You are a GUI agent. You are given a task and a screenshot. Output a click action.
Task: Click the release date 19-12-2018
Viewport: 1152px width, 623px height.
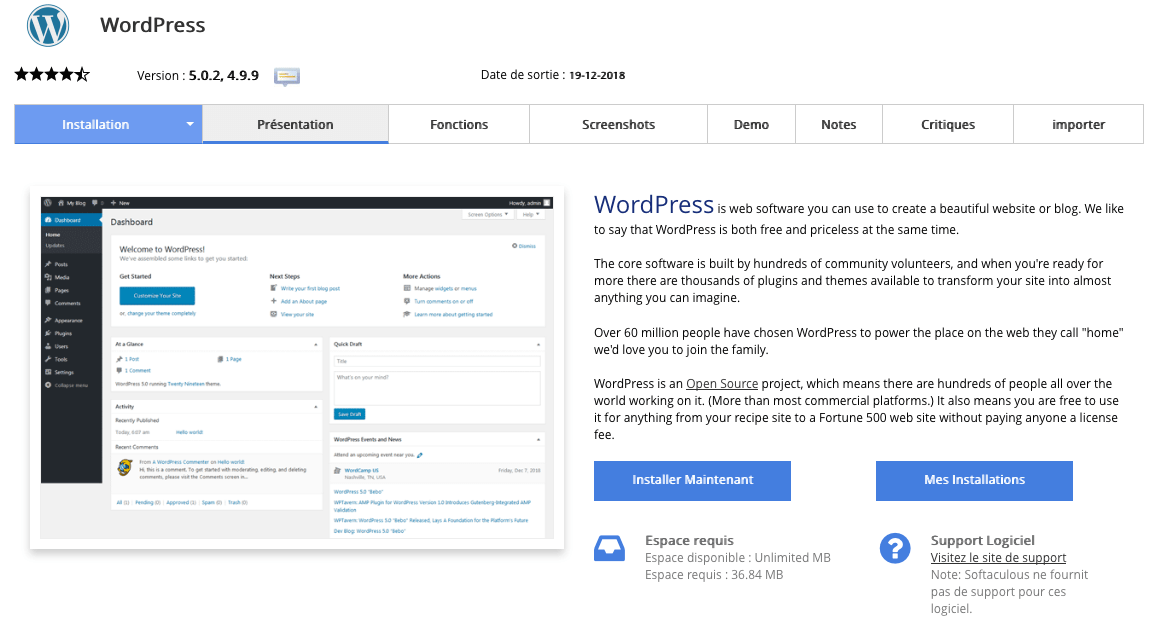pyautogui.click(x=597, y=75)
